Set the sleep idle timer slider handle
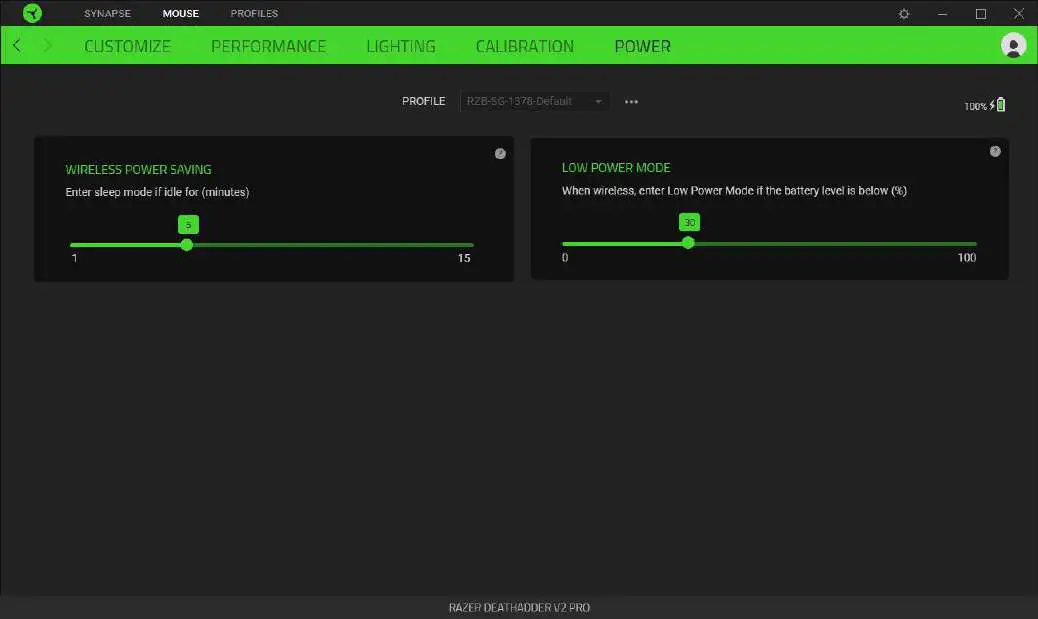 tap(187, 244)
